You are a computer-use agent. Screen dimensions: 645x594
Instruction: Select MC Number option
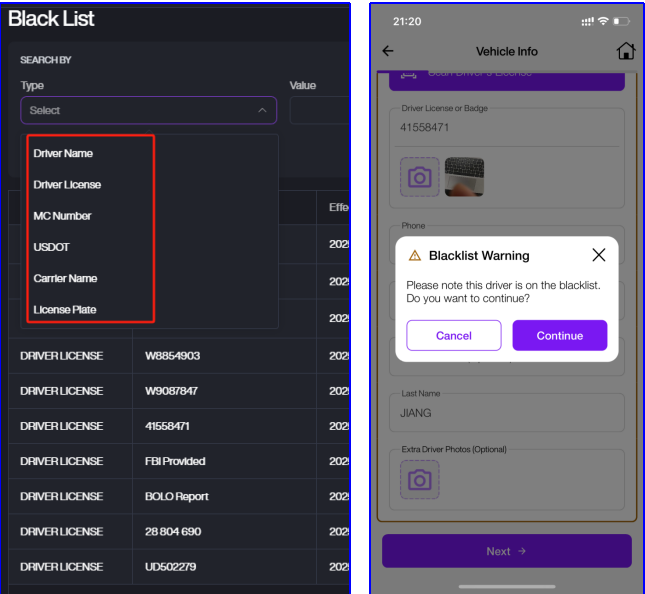click(62, 216)
